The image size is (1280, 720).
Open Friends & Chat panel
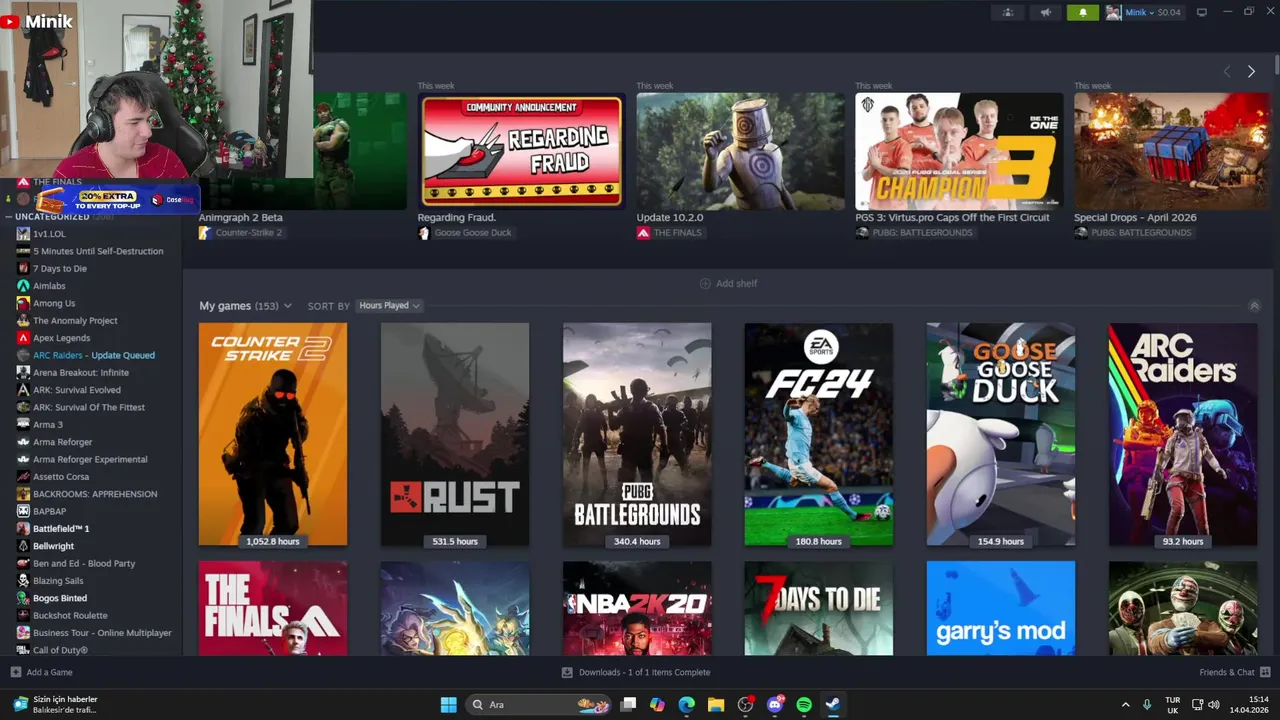pos(1235,672)
